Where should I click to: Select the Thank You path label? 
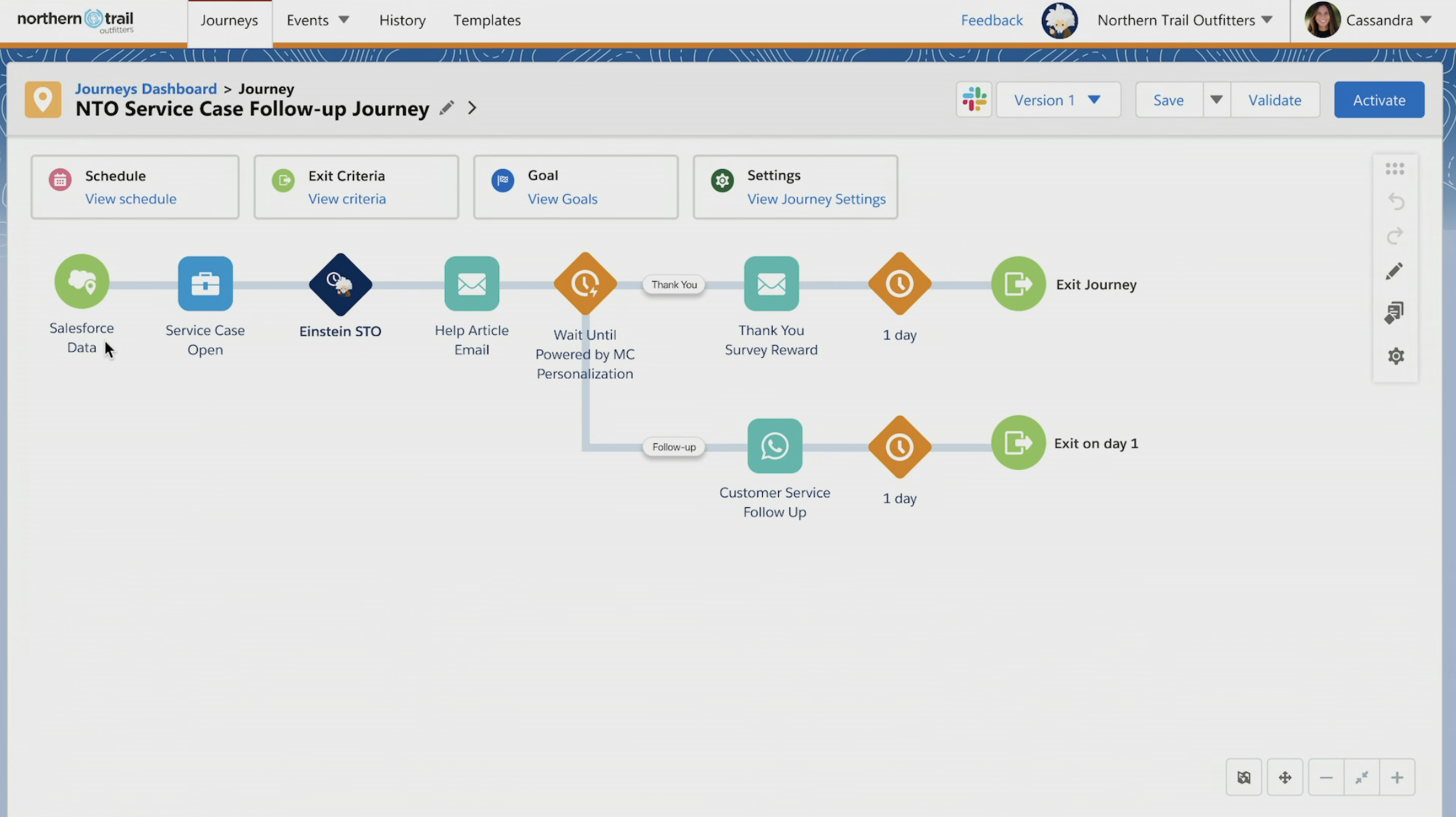coord(674,284)
